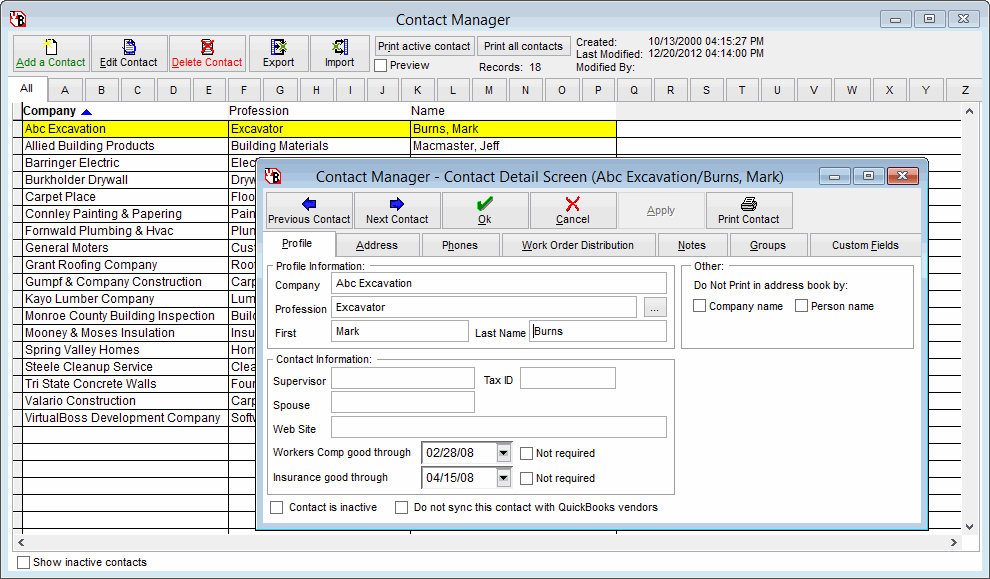Viewport: 990px width, 579px height.
Task: Filter contacts by letter S tab
Action: pyautogui.click(x=706, y=90)
